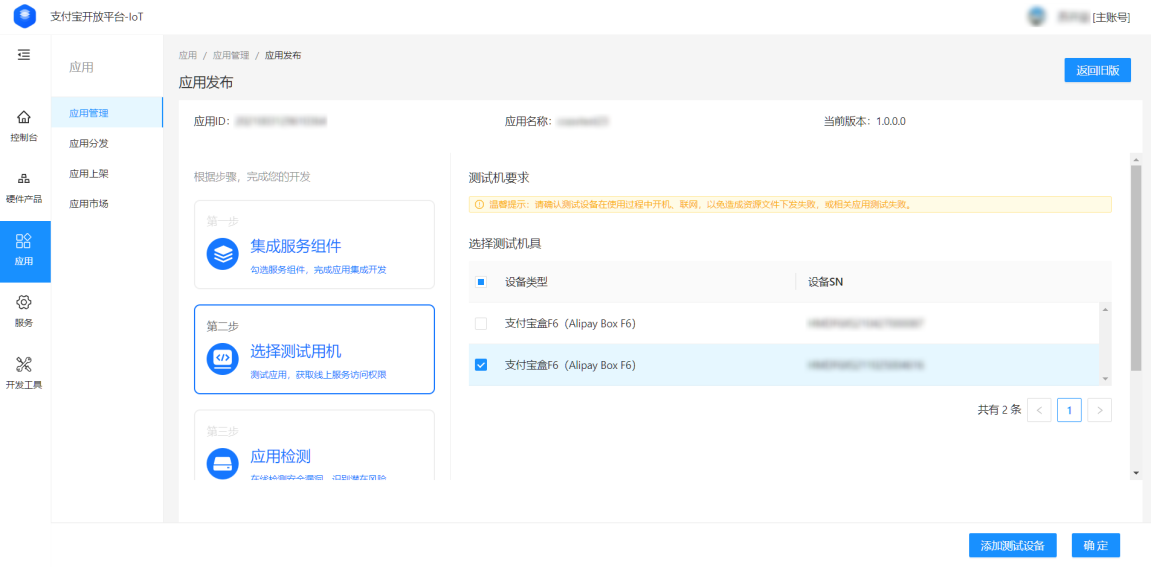Click the 设备SN column header

(x=825, y=282)
